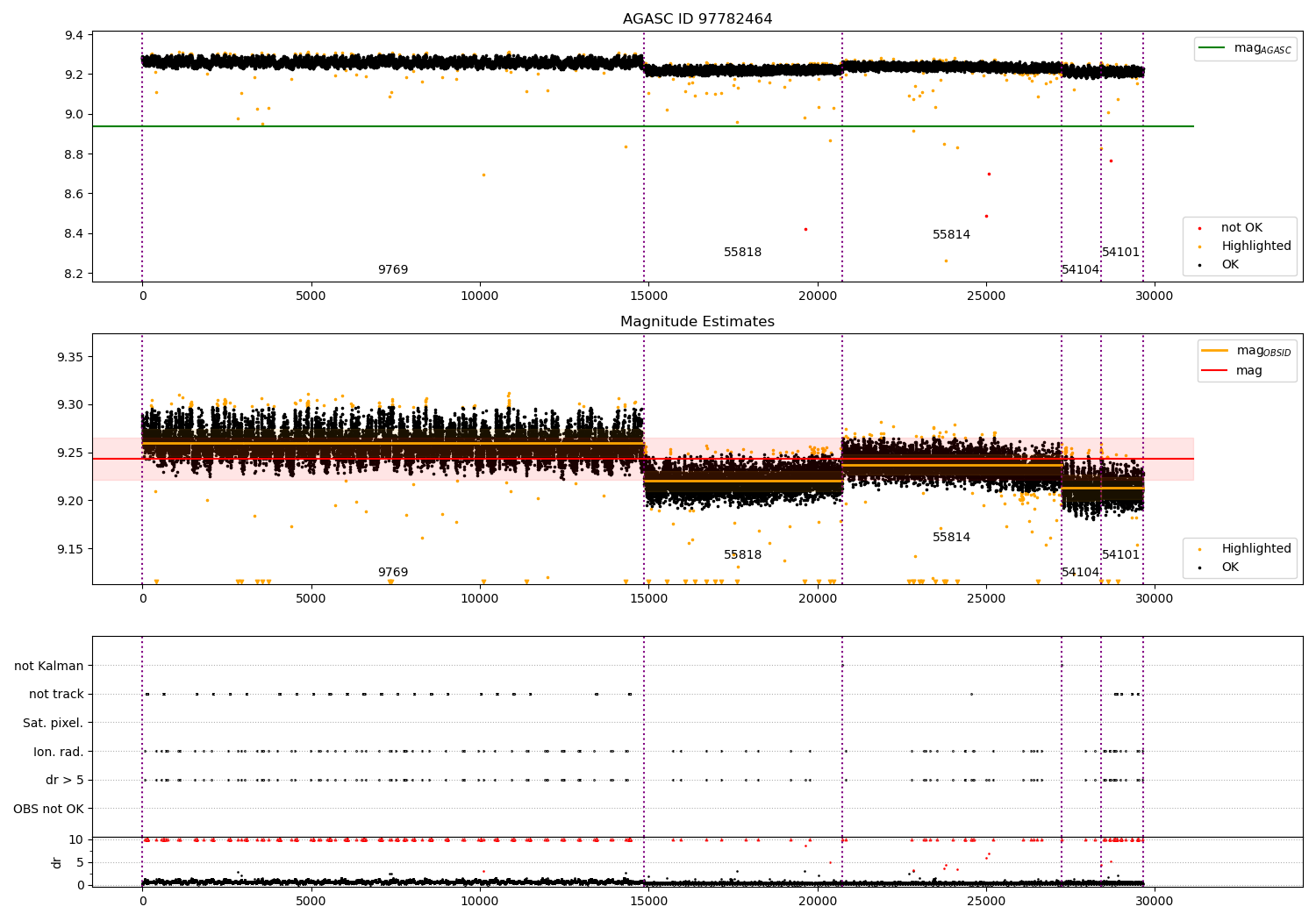
Task: Click the 30000 x-tick under the top plot
Action: point(1155,296)
